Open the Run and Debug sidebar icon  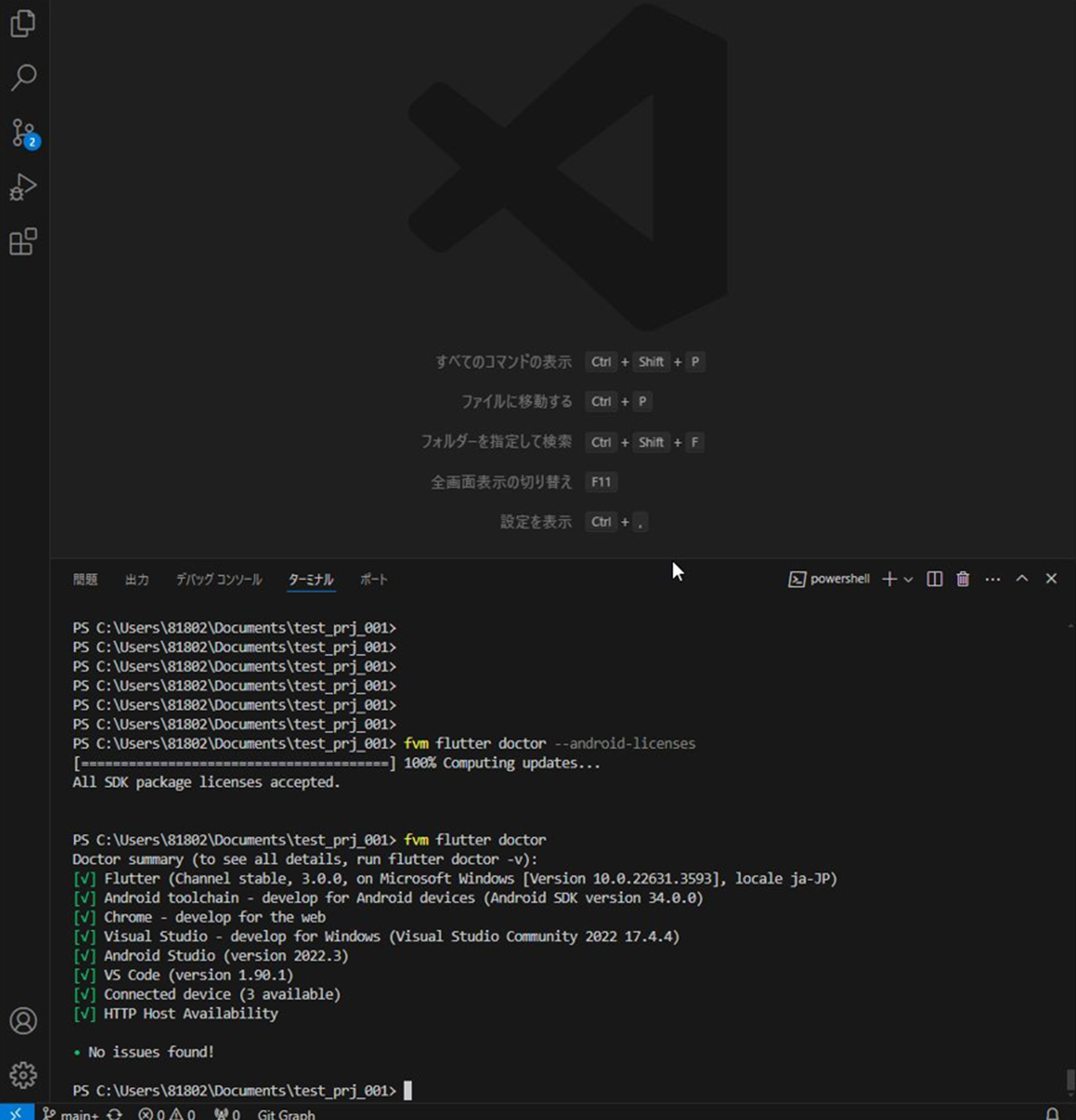coord(23,187)
